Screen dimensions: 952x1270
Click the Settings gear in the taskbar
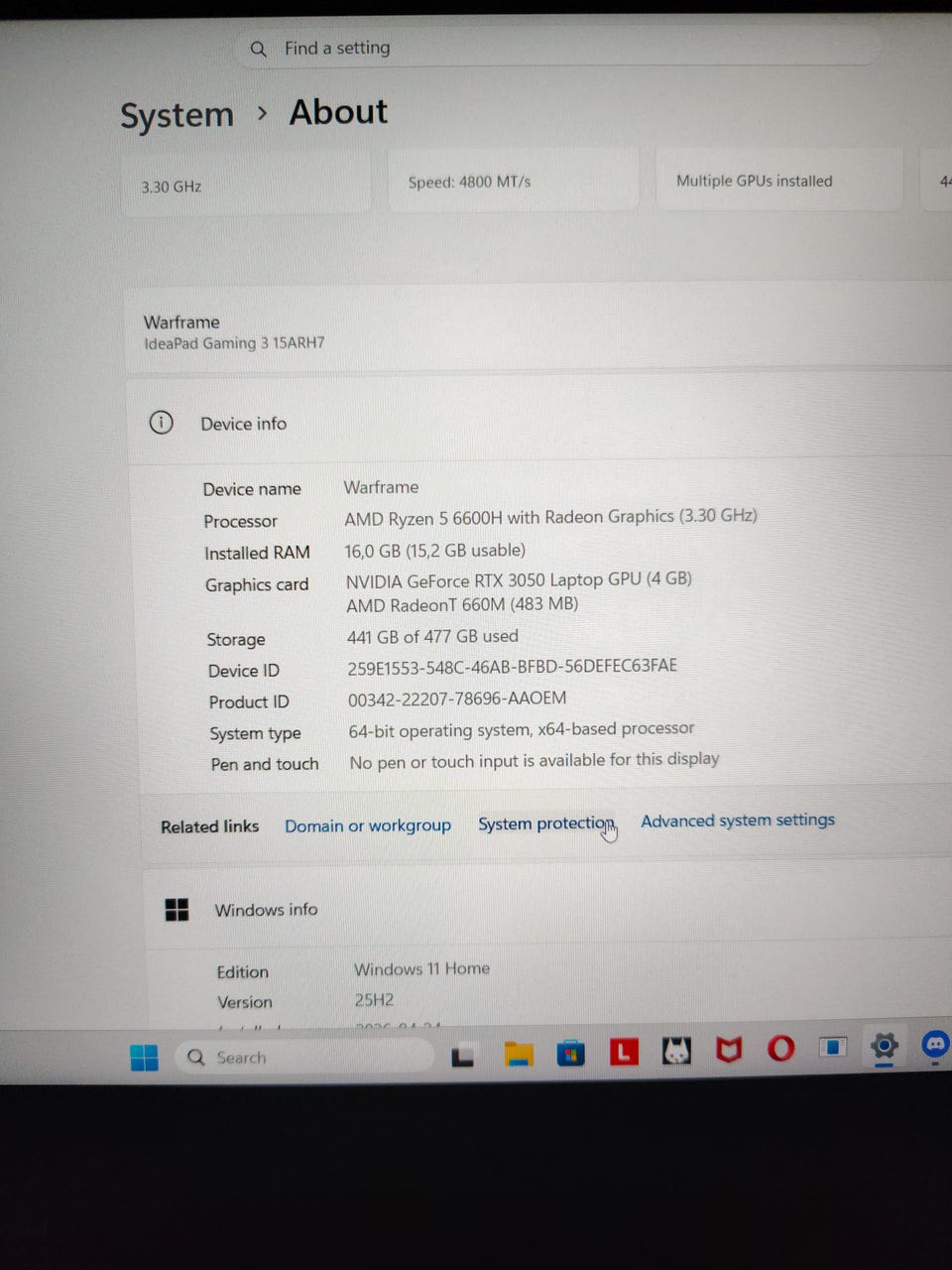pos(884,1046)
